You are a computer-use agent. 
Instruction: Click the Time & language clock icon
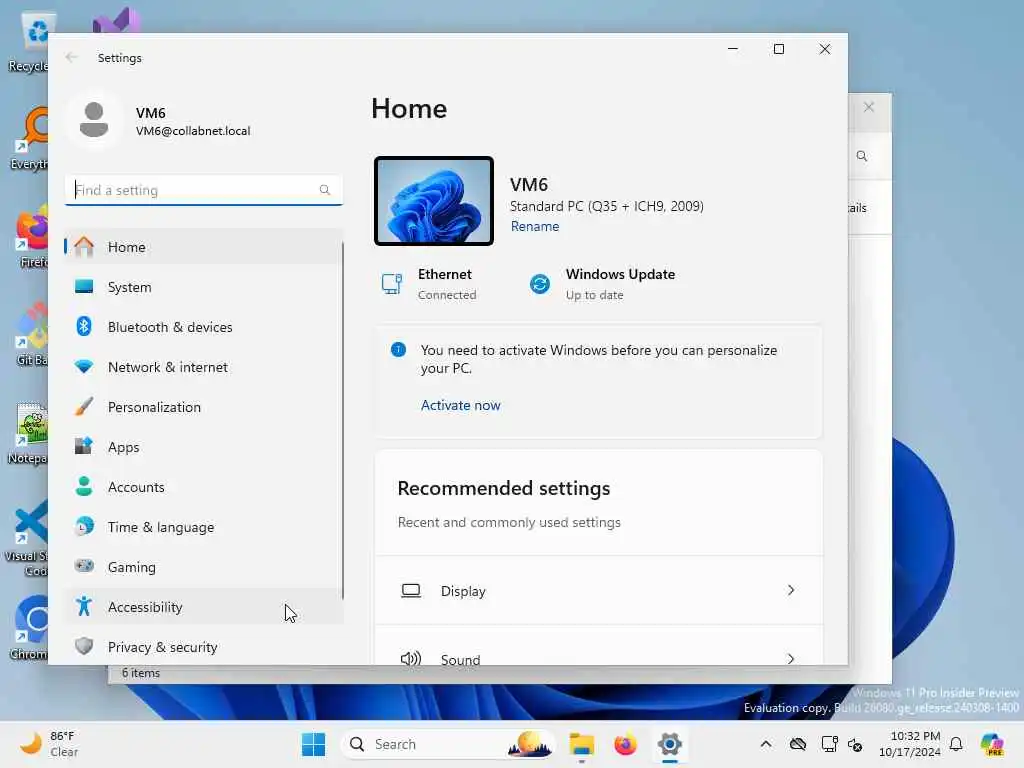tap(84, 526)
